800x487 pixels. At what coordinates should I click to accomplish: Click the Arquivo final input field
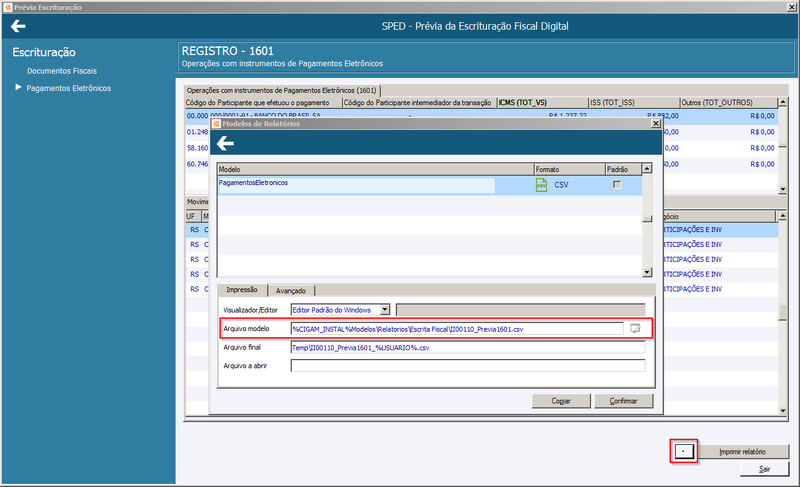[x=468, y=347]
